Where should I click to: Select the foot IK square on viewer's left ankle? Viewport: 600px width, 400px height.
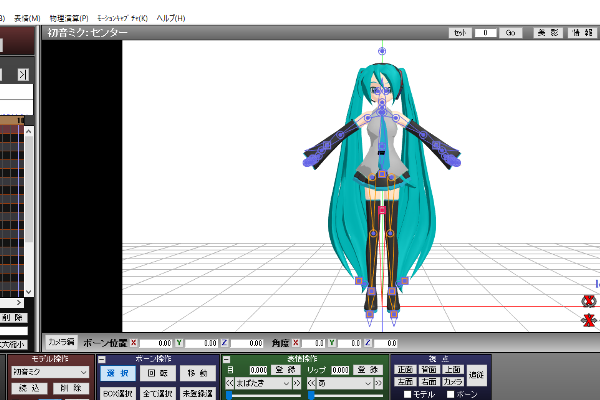click(x=371, y=291)
